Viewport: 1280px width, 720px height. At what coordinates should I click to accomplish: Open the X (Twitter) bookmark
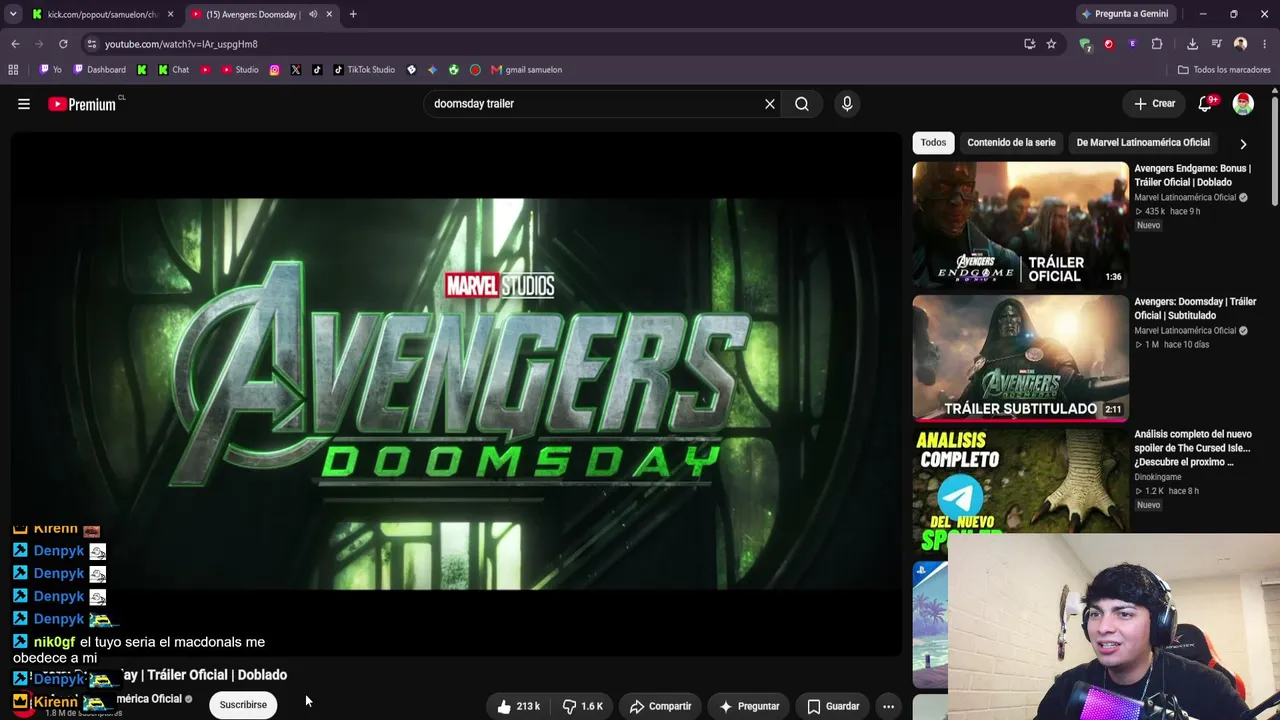[295, 70]
